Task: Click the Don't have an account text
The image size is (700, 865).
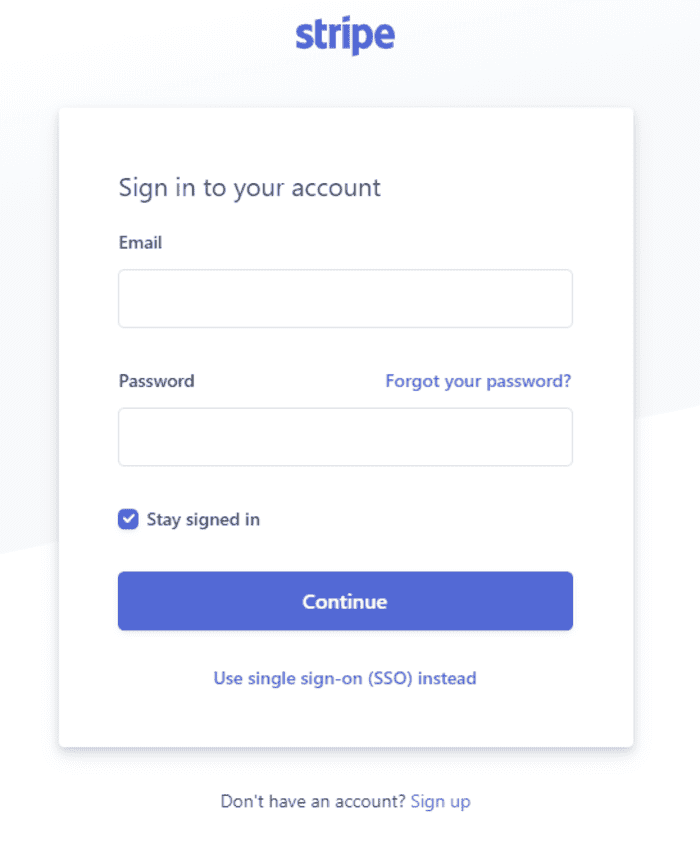Action: 313,801
